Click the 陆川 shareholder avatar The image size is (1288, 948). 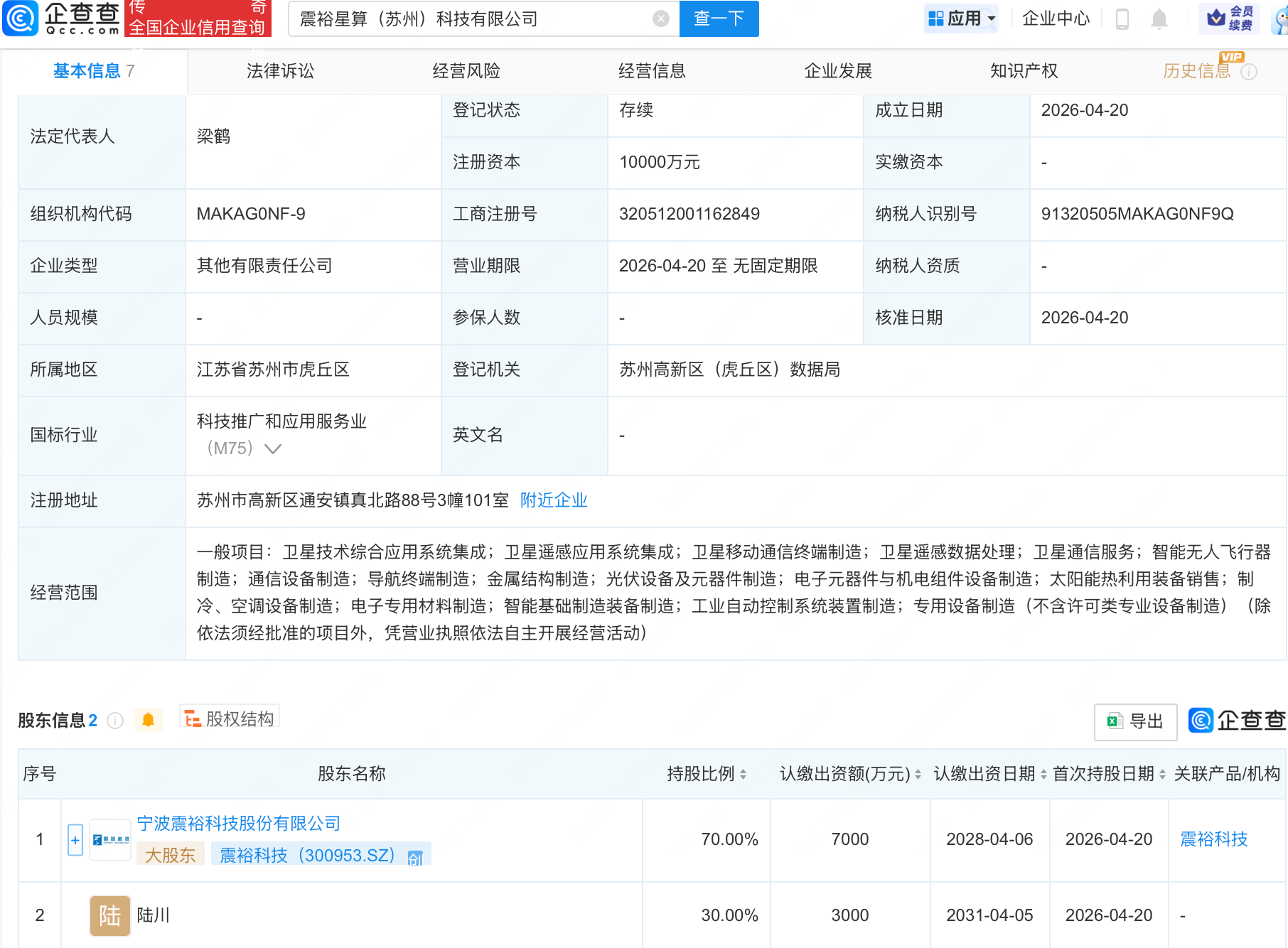coord(110,915)
